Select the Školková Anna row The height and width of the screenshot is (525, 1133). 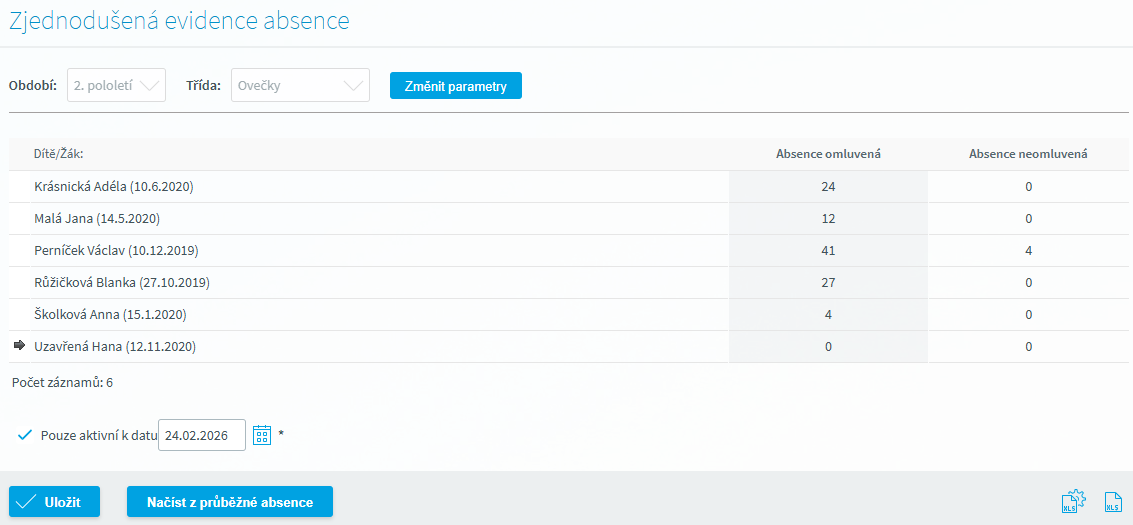[110, 314]
